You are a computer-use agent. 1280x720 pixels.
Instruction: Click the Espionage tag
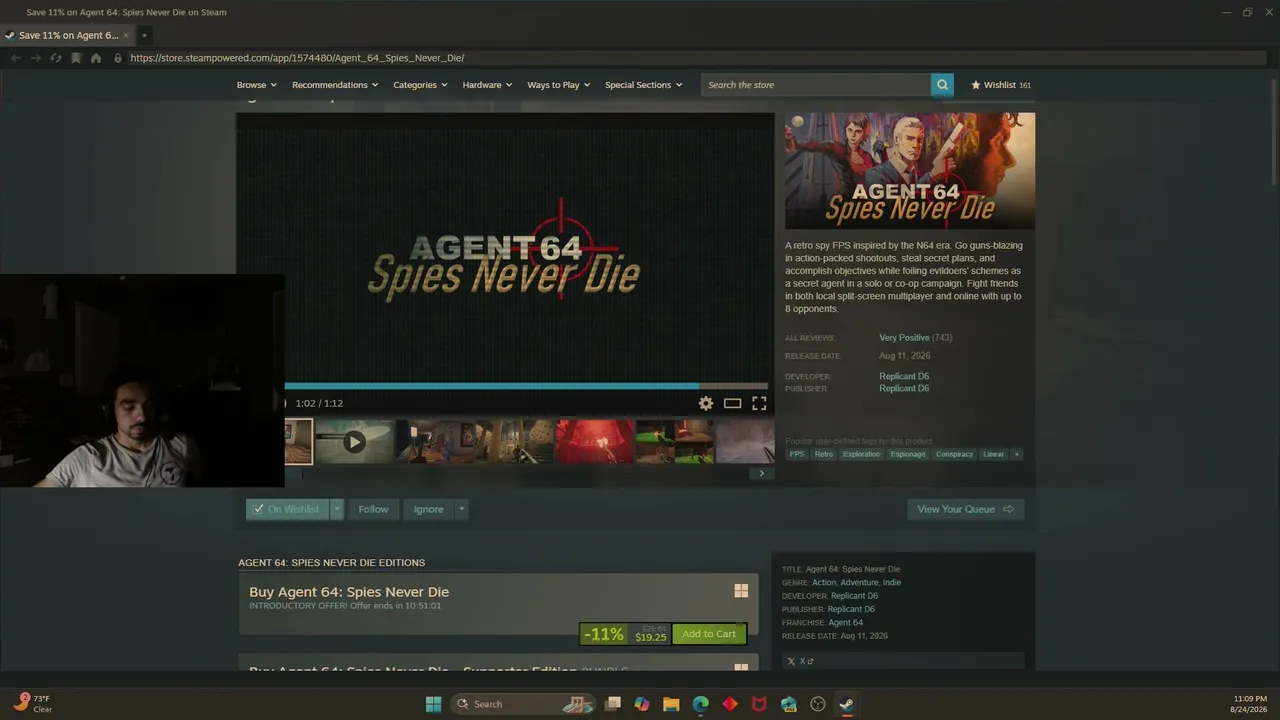[908, 454]
